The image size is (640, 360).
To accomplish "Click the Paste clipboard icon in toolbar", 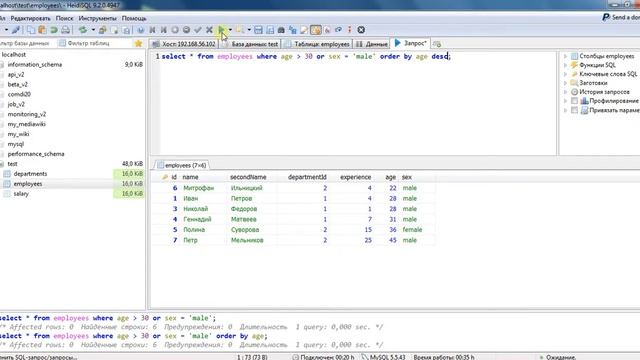I will pyautogui.click(x=42, y=30).
